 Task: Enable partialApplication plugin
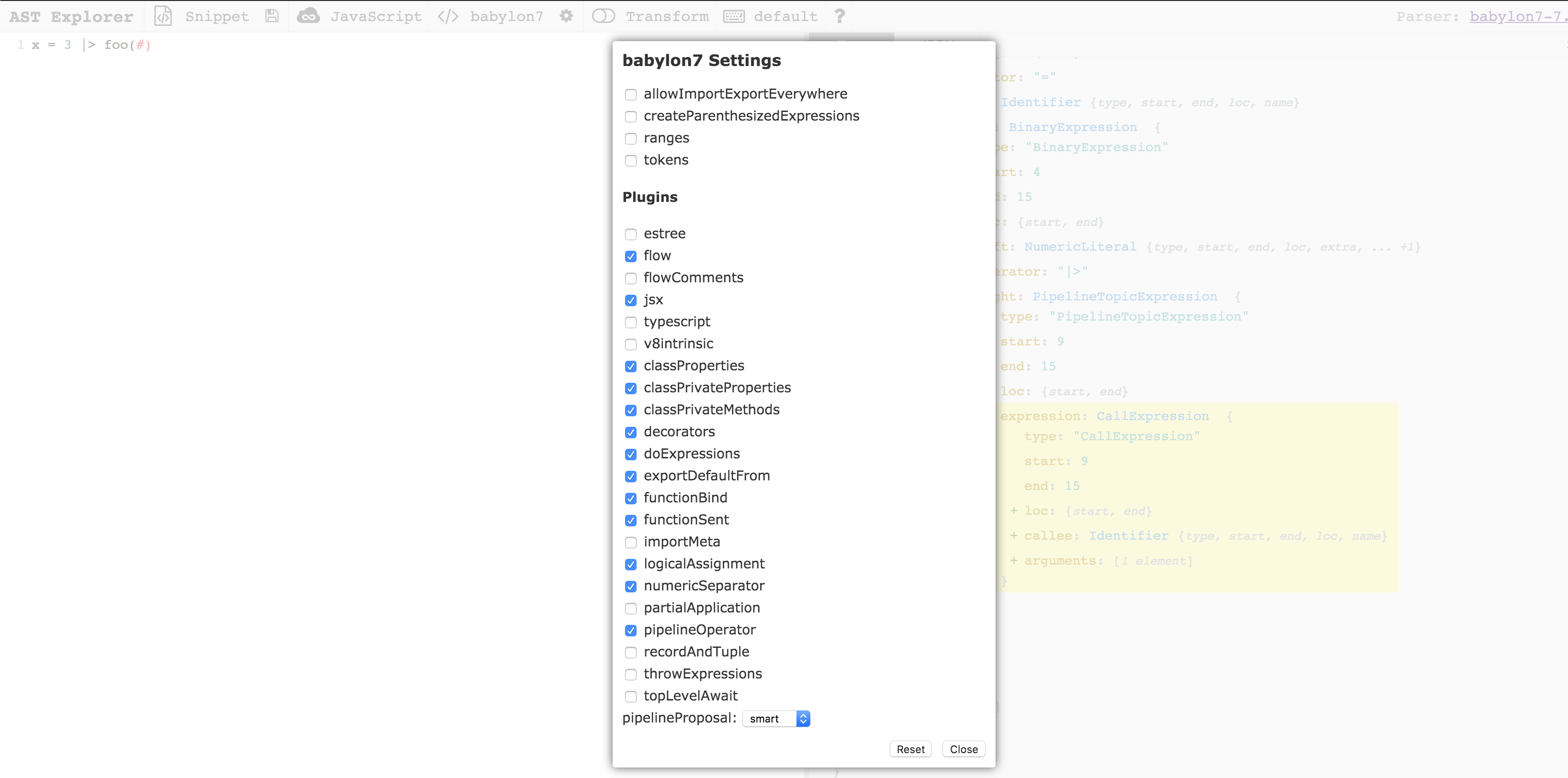coord(631,608)
